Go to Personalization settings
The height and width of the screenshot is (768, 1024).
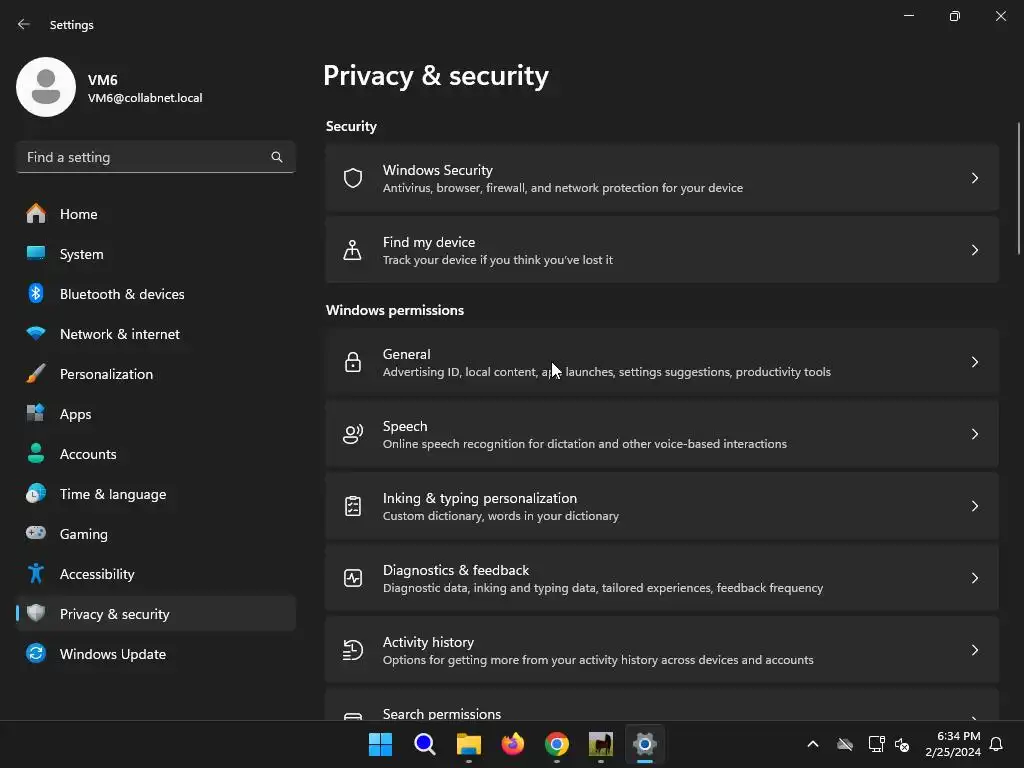pos(155,374)
